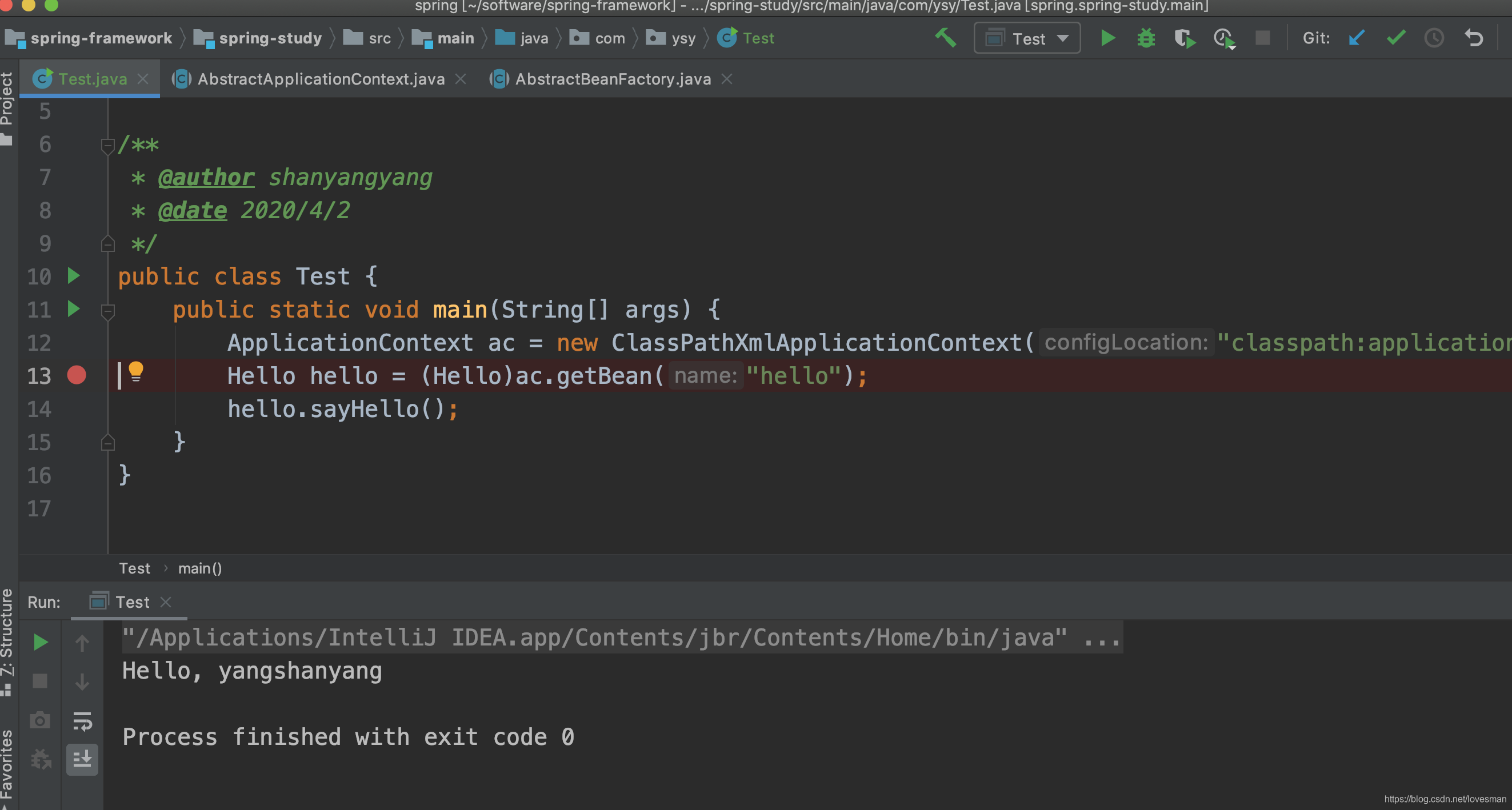Click the Build project hammer icon

(x=945, y=38)
